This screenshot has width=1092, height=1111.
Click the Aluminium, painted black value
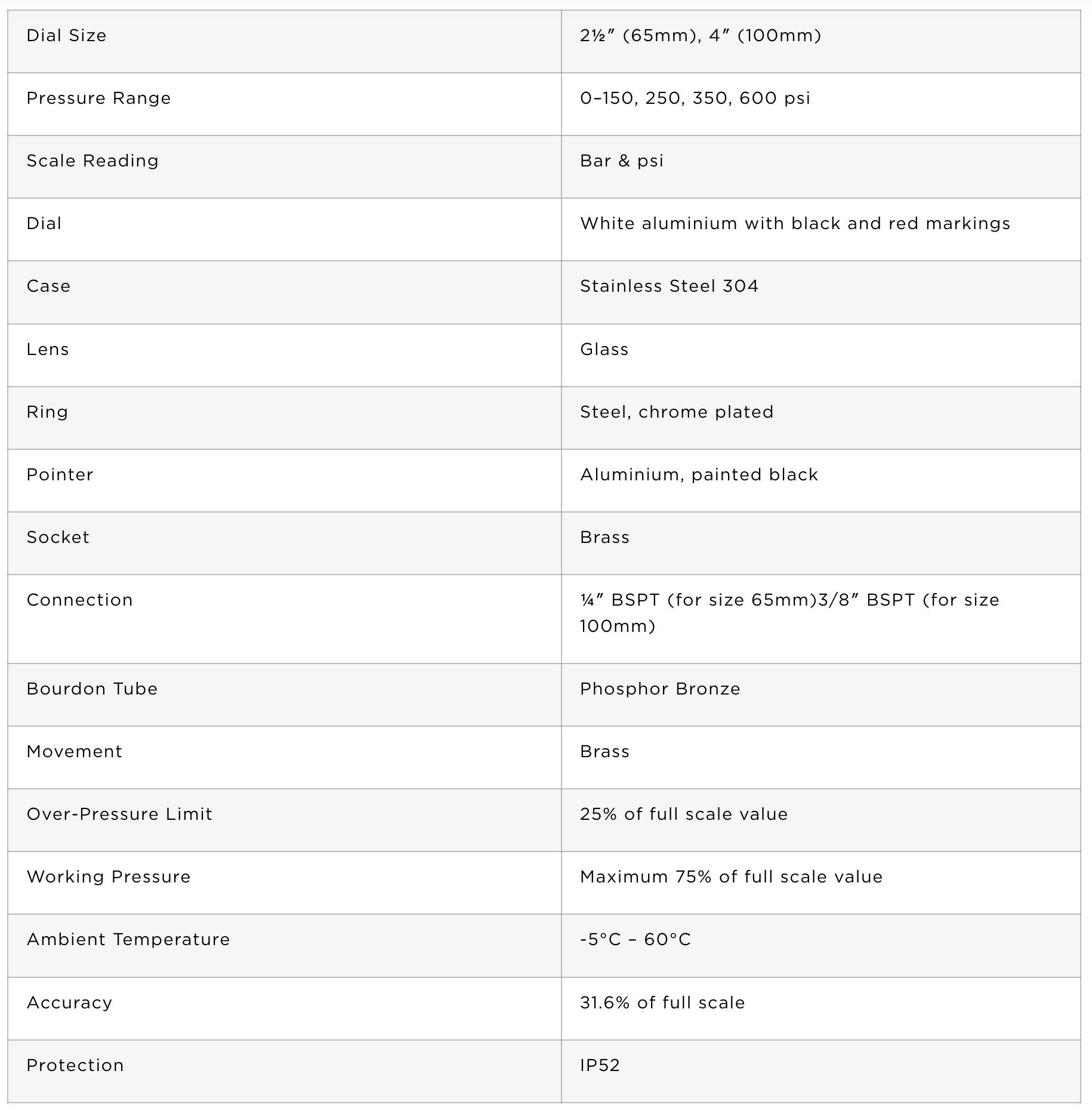click(699, 475)
